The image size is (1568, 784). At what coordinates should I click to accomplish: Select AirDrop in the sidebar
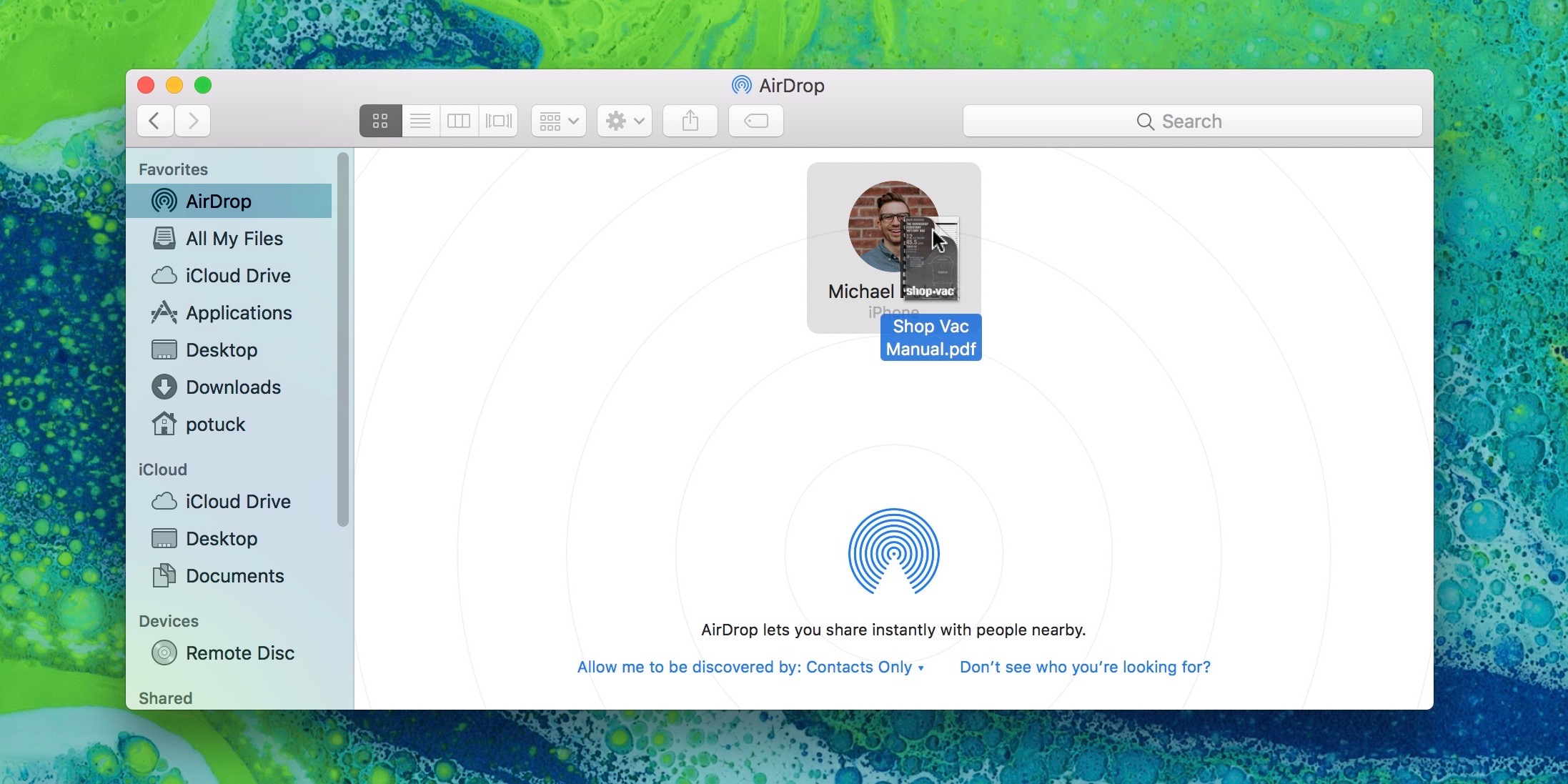tap(218, 202)
